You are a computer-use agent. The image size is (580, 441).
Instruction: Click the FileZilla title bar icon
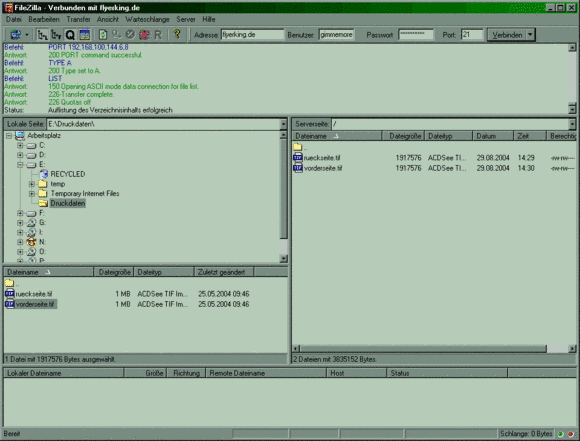pyautogui.click(x=9, y=8)
